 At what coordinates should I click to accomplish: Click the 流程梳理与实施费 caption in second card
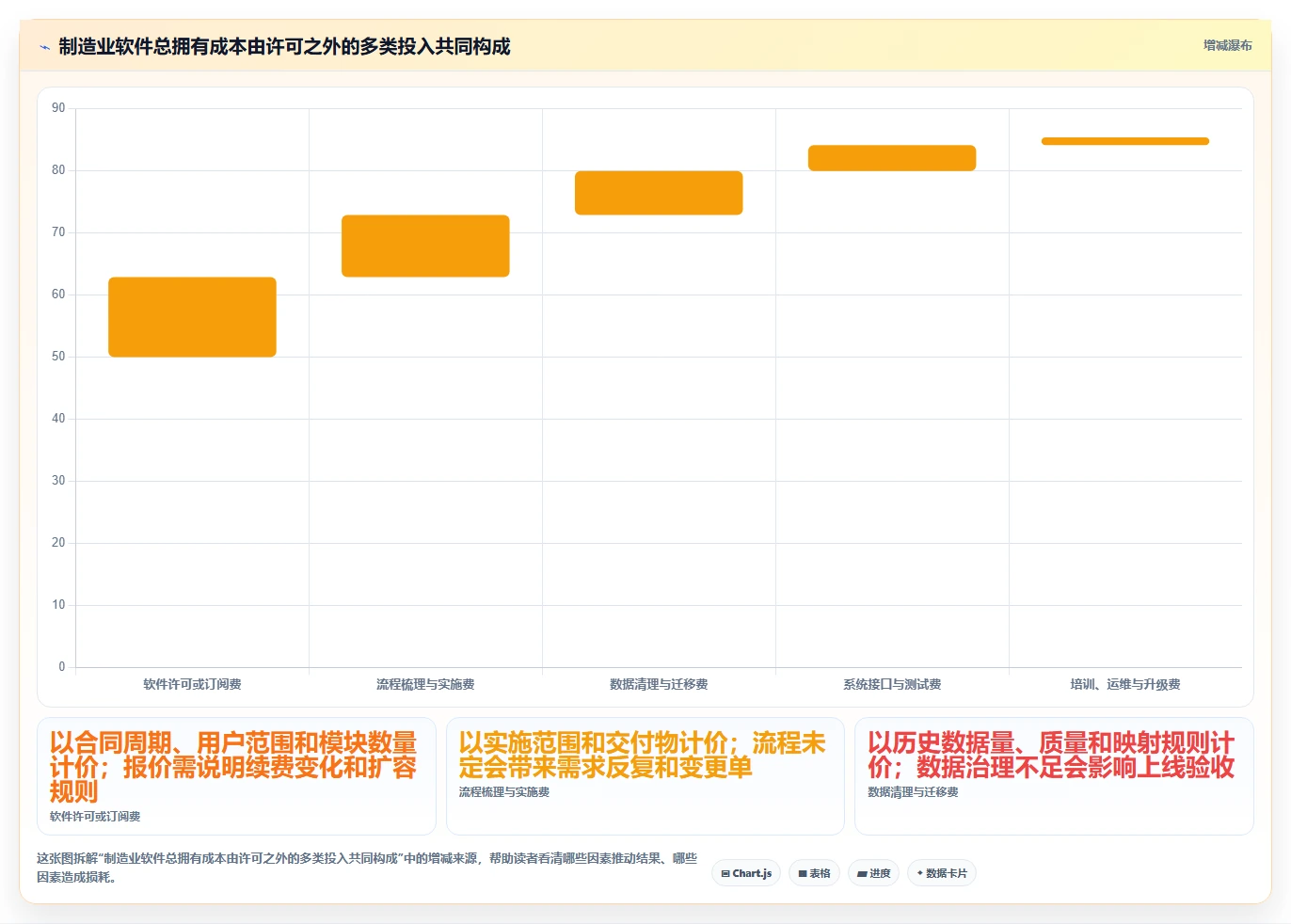point(504,792)
